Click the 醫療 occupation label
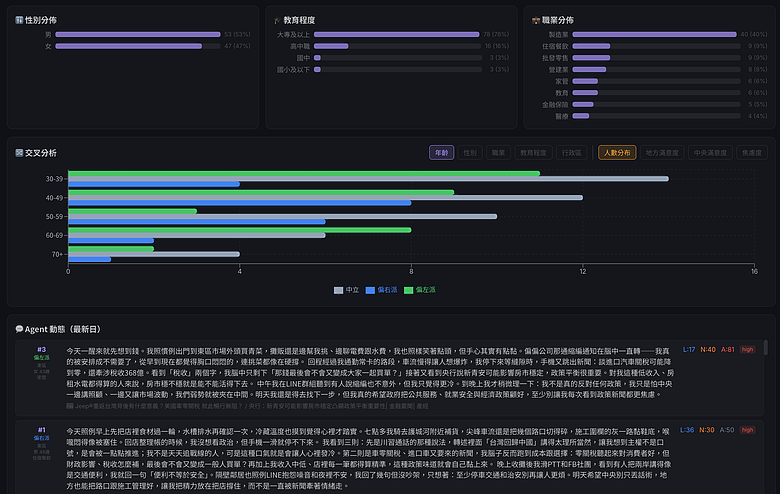780x494 pixels. tap(562, 116)
